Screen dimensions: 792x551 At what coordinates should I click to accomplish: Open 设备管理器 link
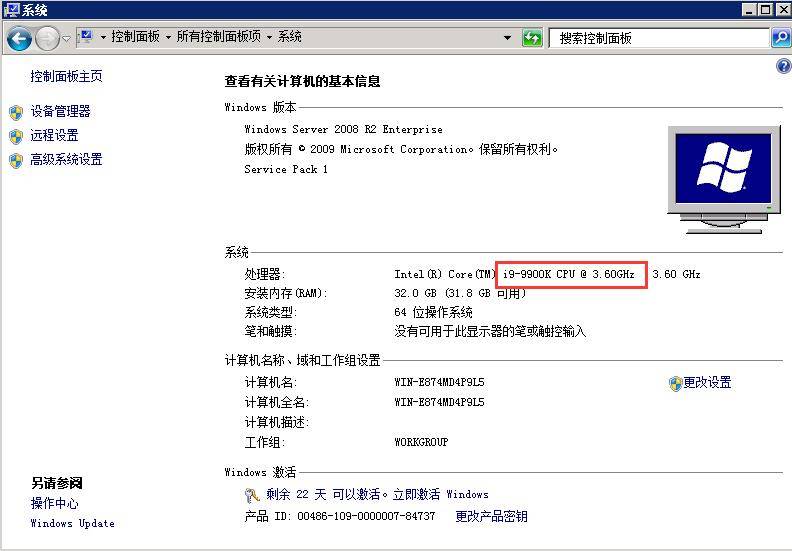point(60,111)
